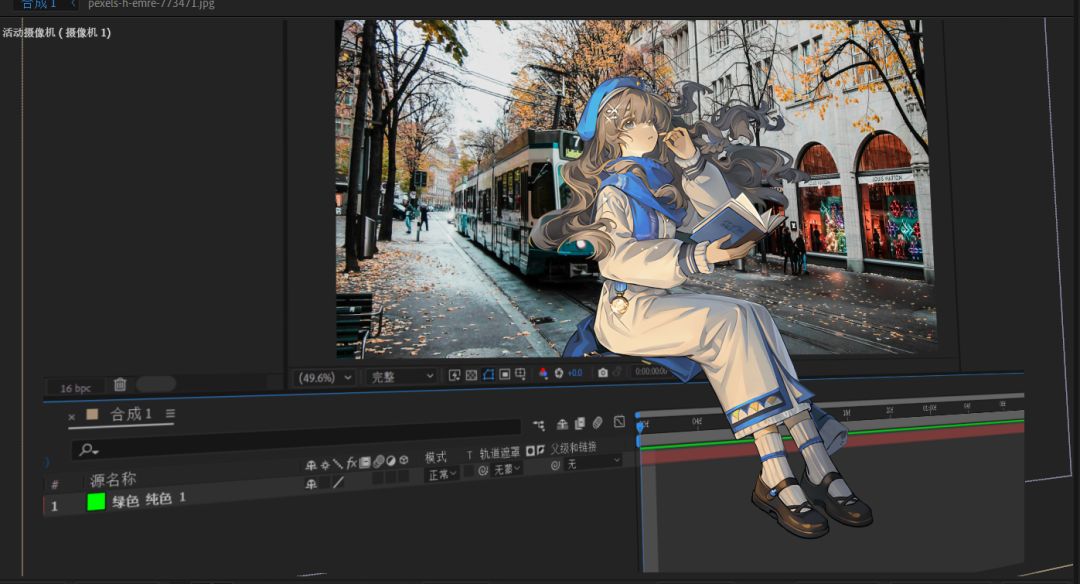Click the green label swatch of layer 1
1080x584 pixels.
click(x=96, y=502)
